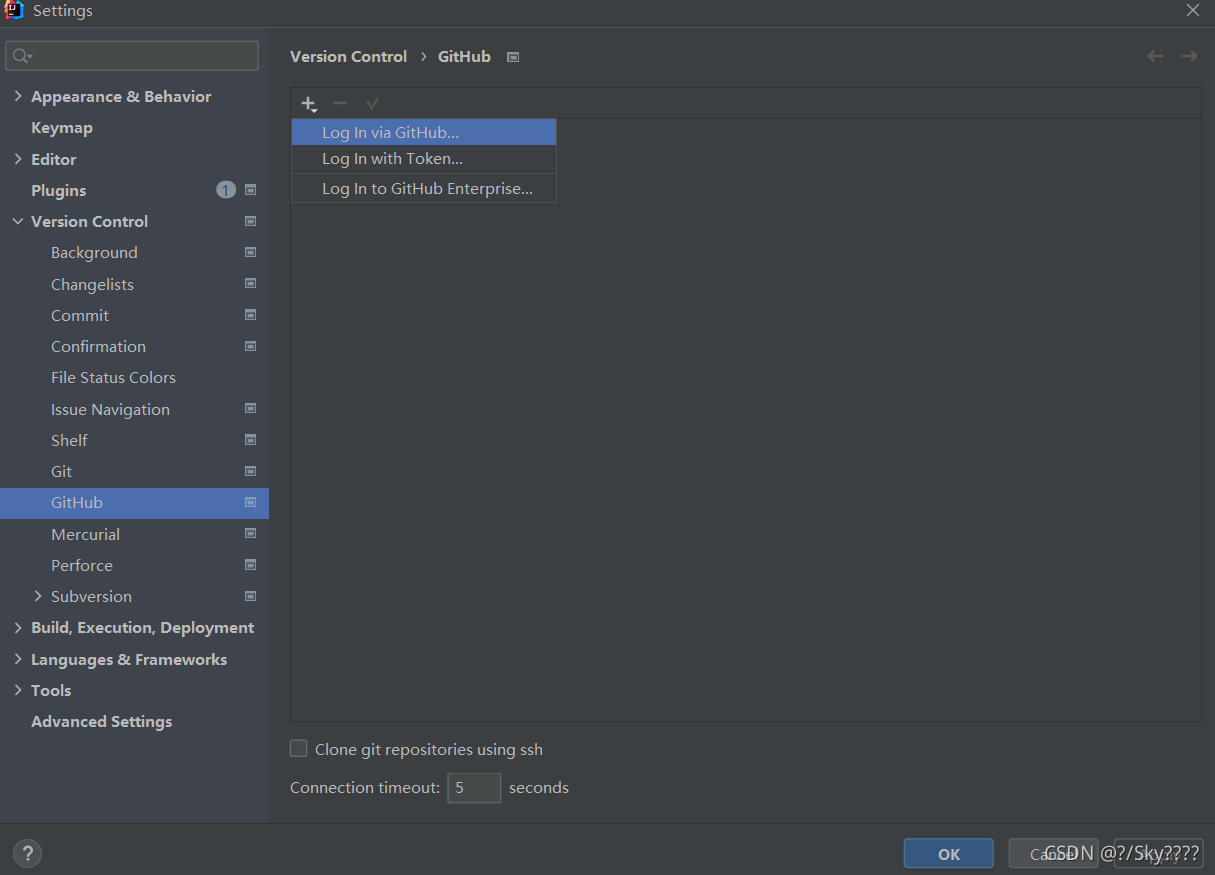Click the remove account minus icon
This screenshot has height=875, width=1215.
pyautogui.click(x=340, y=103)
